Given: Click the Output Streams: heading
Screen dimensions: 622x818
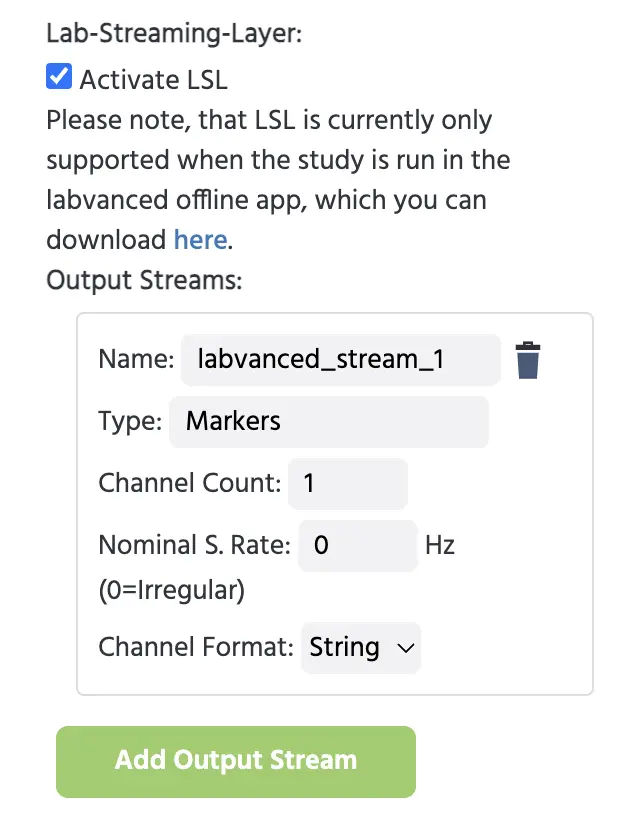Looking at the screenshot, I should coord(145,280).
